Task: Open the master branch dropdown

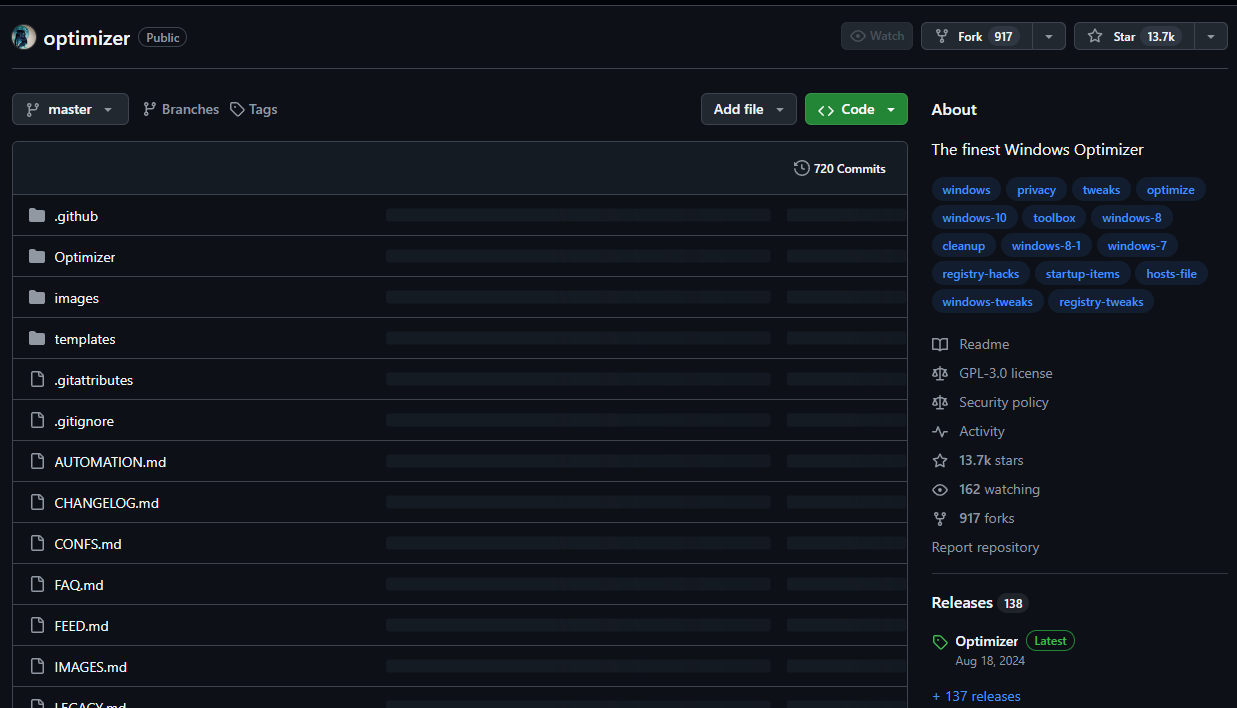Action: 70,109
